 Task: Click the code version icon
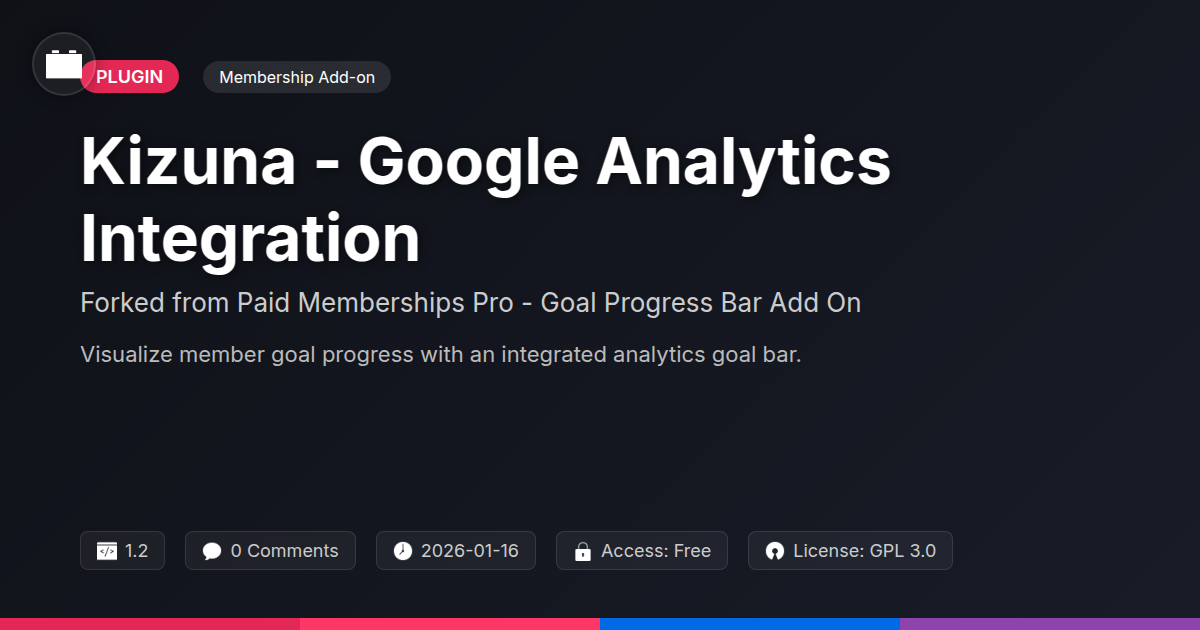pyautogui.click(x=107, y=551)
